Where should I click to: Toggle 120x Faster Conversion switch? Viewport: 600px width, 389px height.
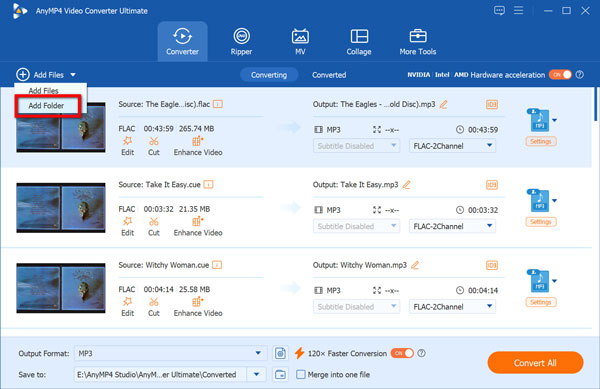(402, 353)
